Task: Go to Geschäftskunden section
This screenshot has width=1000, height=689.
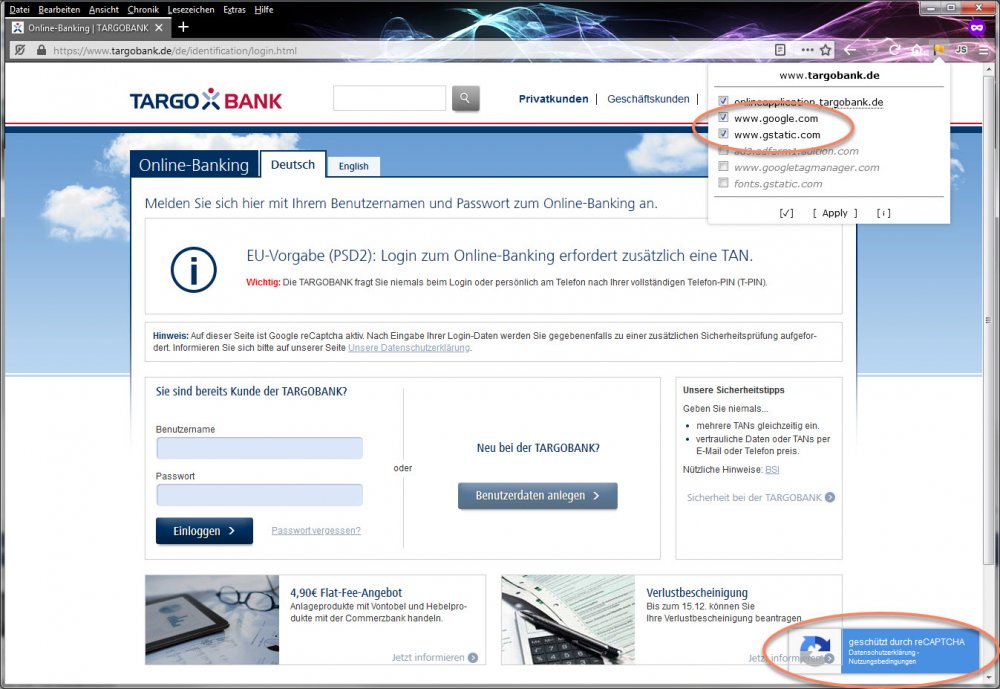Action: tap(648, 99)
